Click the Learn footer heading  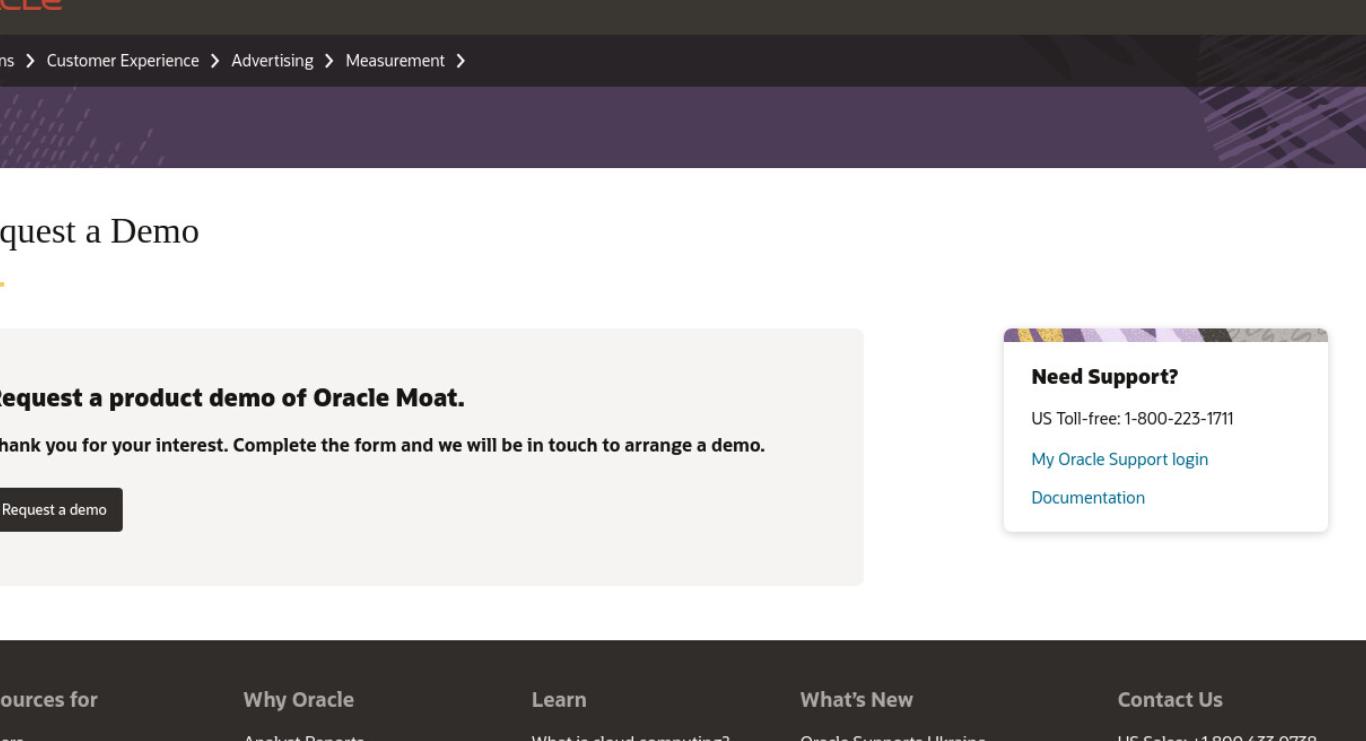559,699
